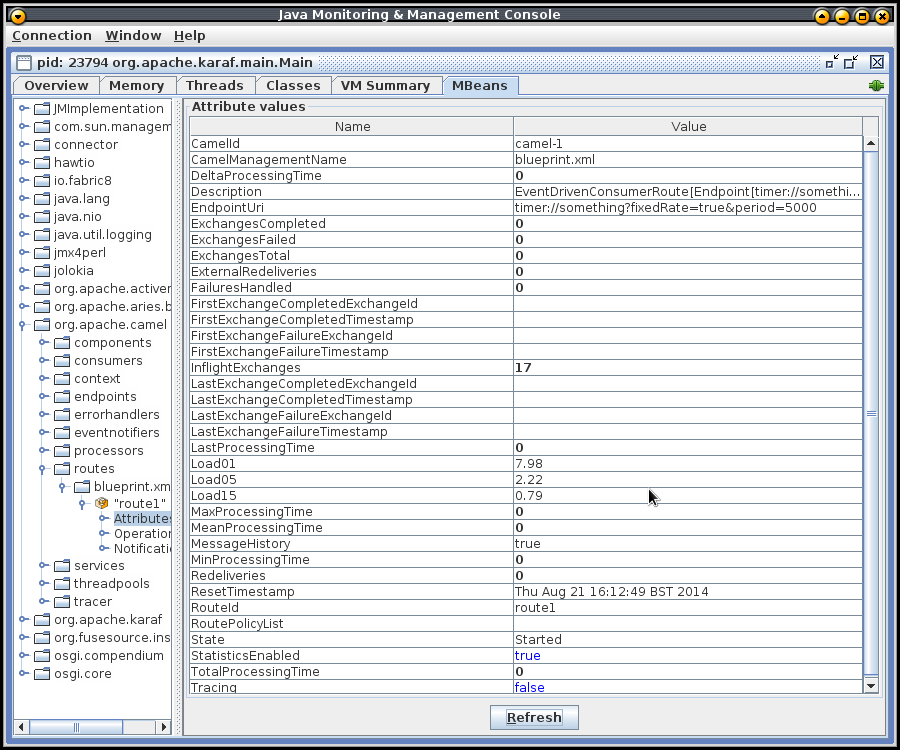Expand the endpoints tree node
Viewport: 900px width, 750px height.
[x=43, y=397]
